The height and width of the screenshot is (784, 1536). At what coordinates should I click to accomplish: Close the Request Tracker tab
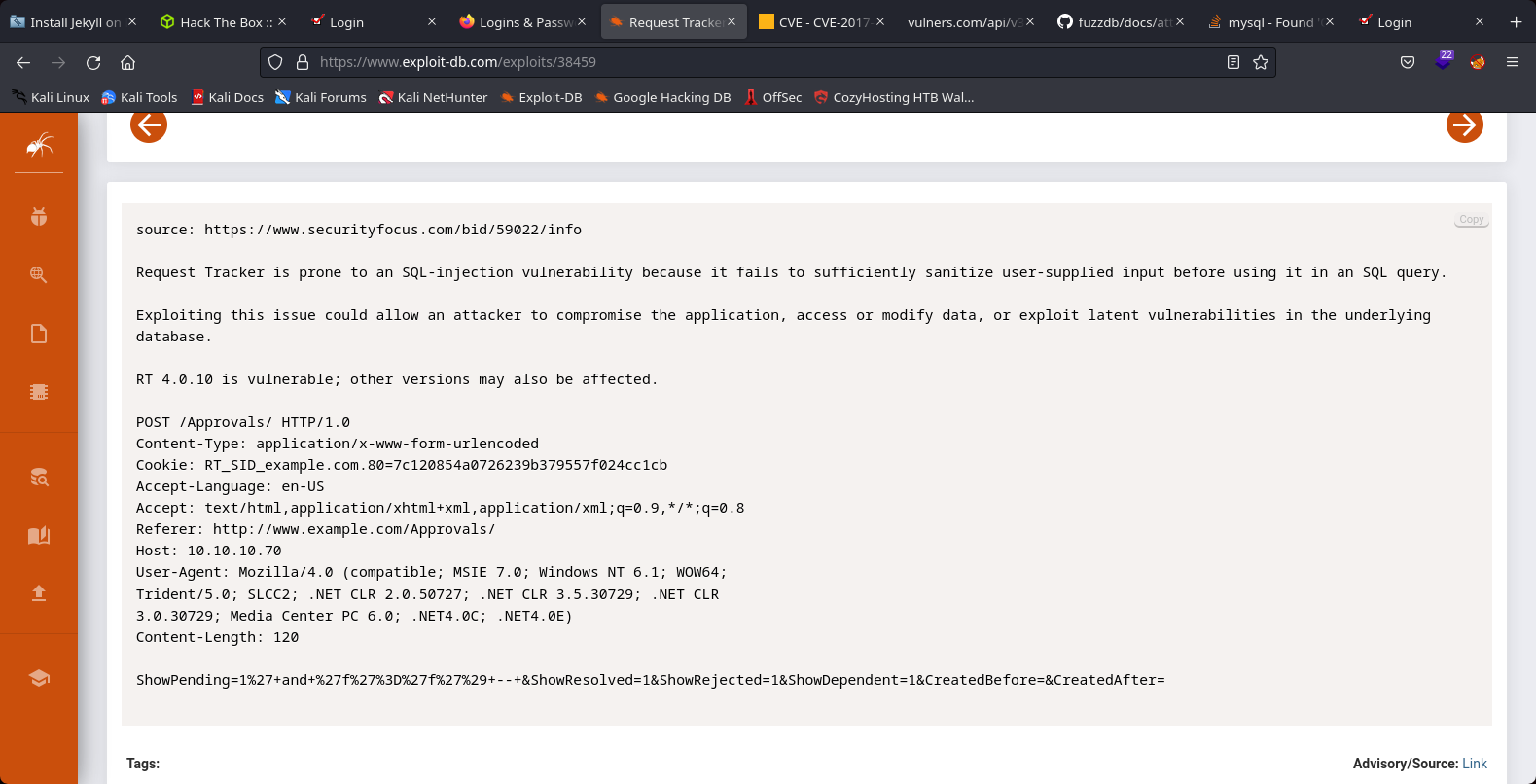coord(732,21)
